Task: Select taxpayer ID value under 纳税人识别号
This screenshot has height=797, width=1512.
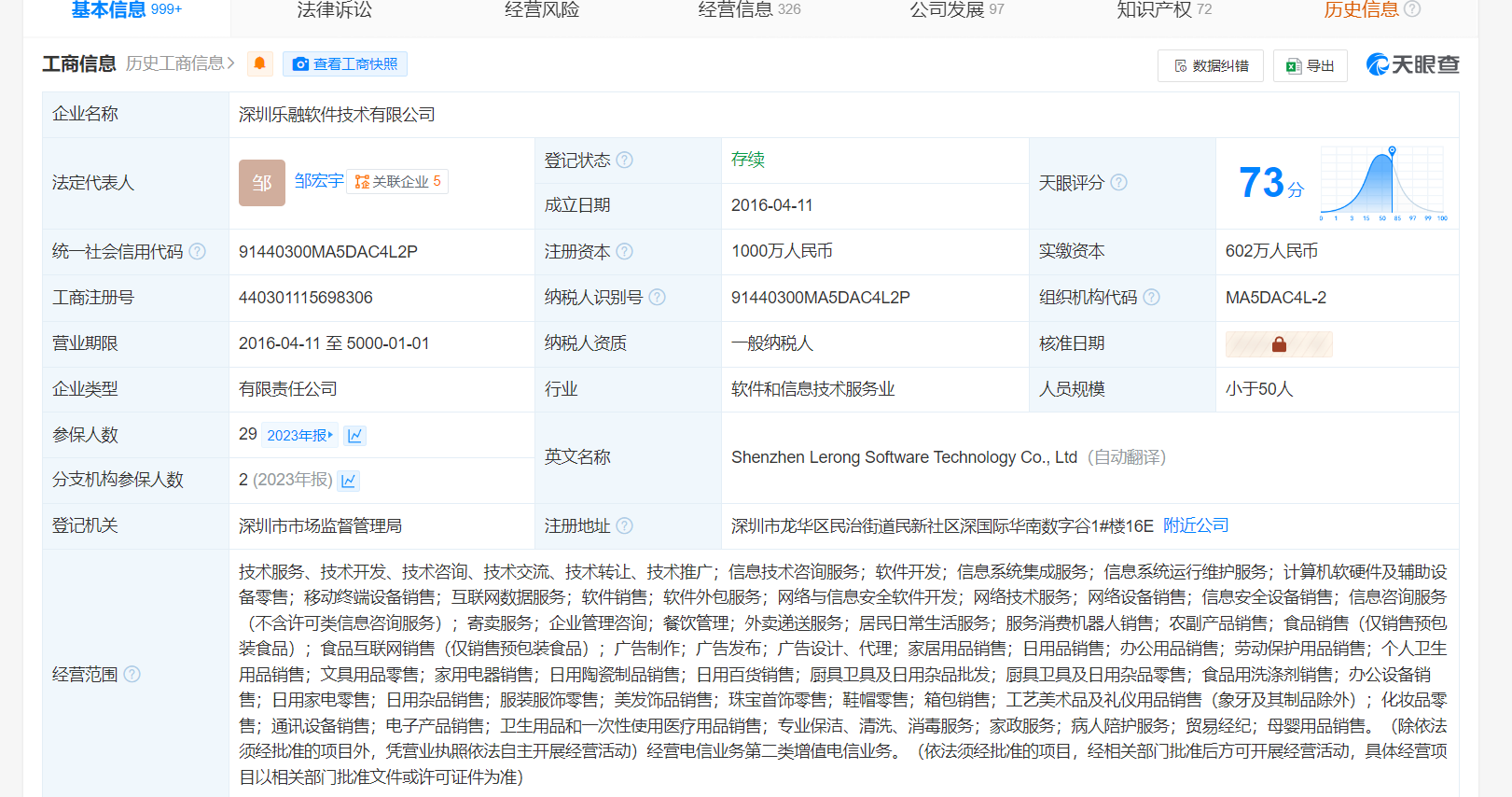Action: point(821,298)
